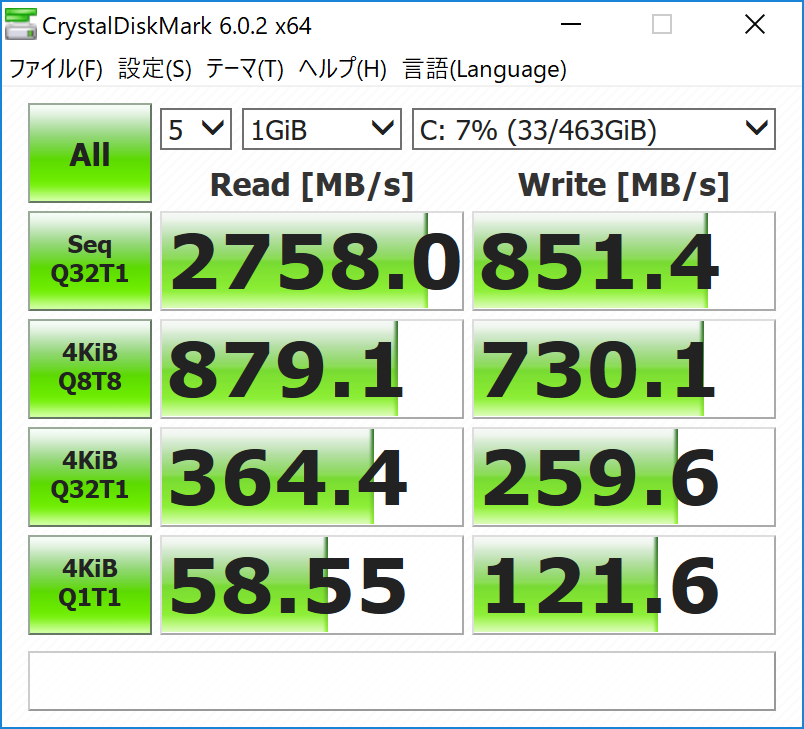Expand the test size dropdown showing 1GiB
Screen dimensions: 804x729
click(321, 129)
